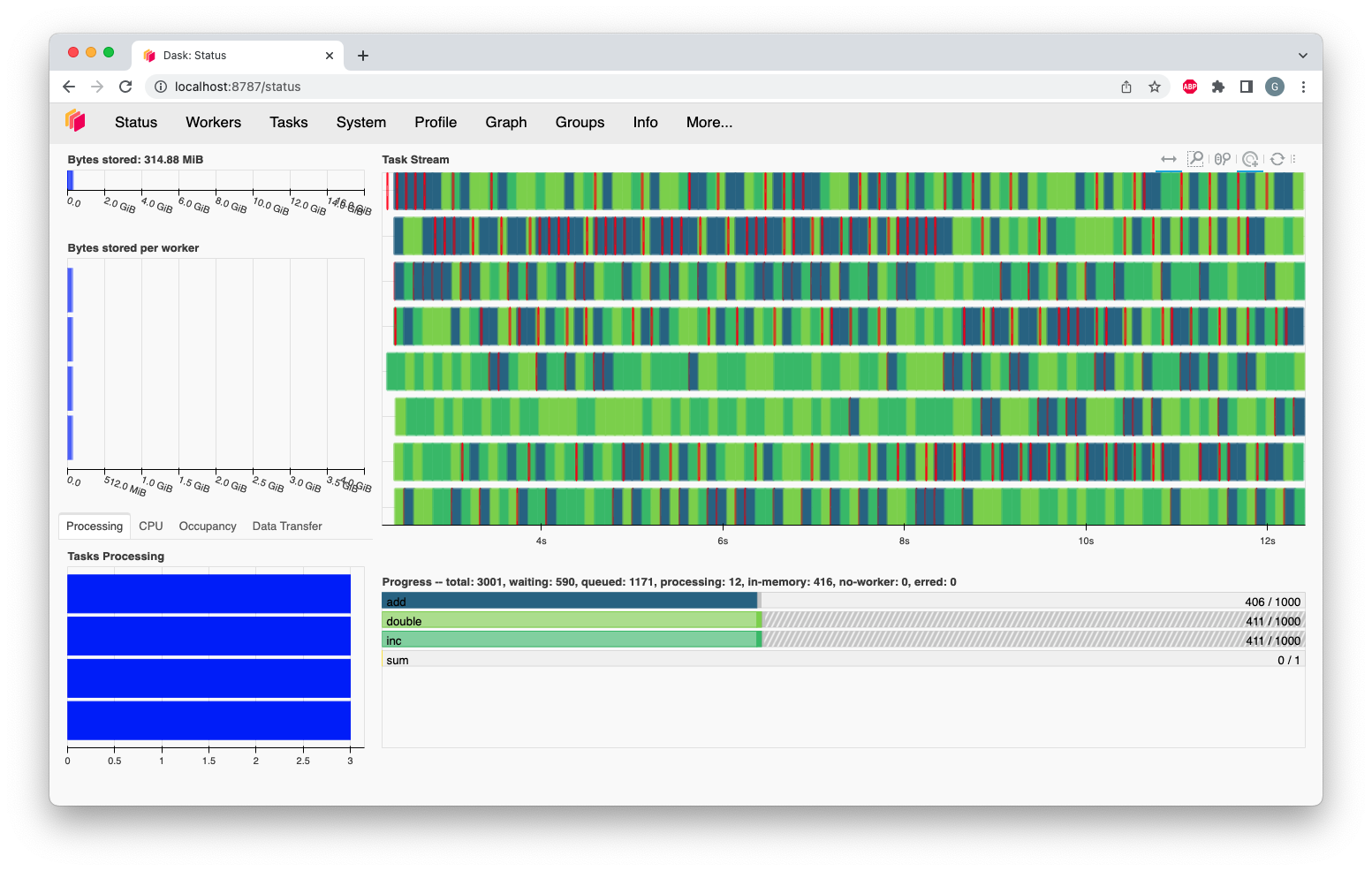Select the Occupancy tab
1372x871 pixels.
coord(208,526)
